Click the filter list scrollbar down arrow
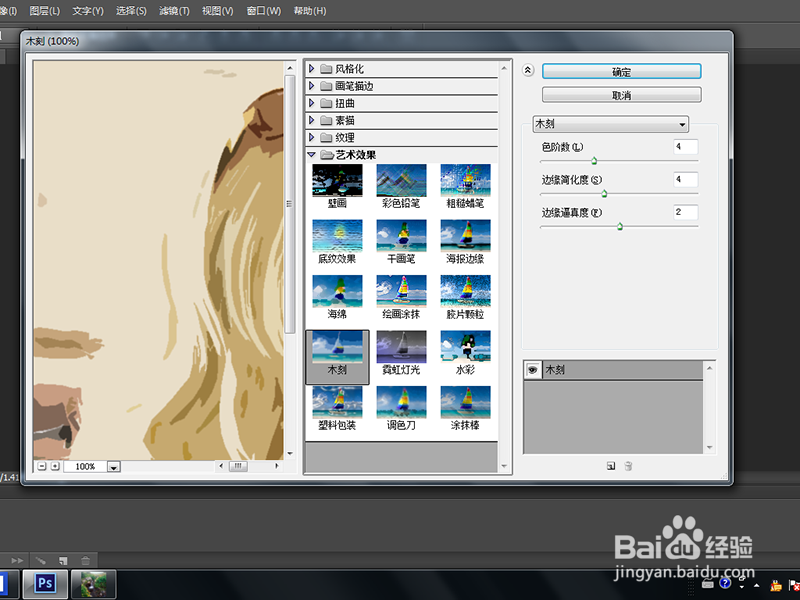800x600 pixels. pos(504,466)
